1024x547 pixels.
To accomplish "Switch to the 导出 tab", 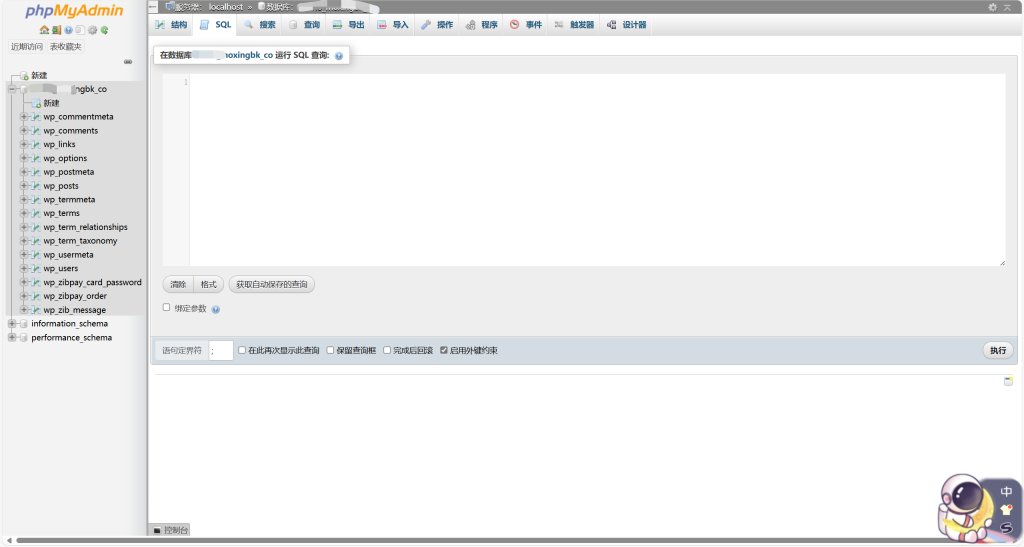I will (x=348, y=25).
